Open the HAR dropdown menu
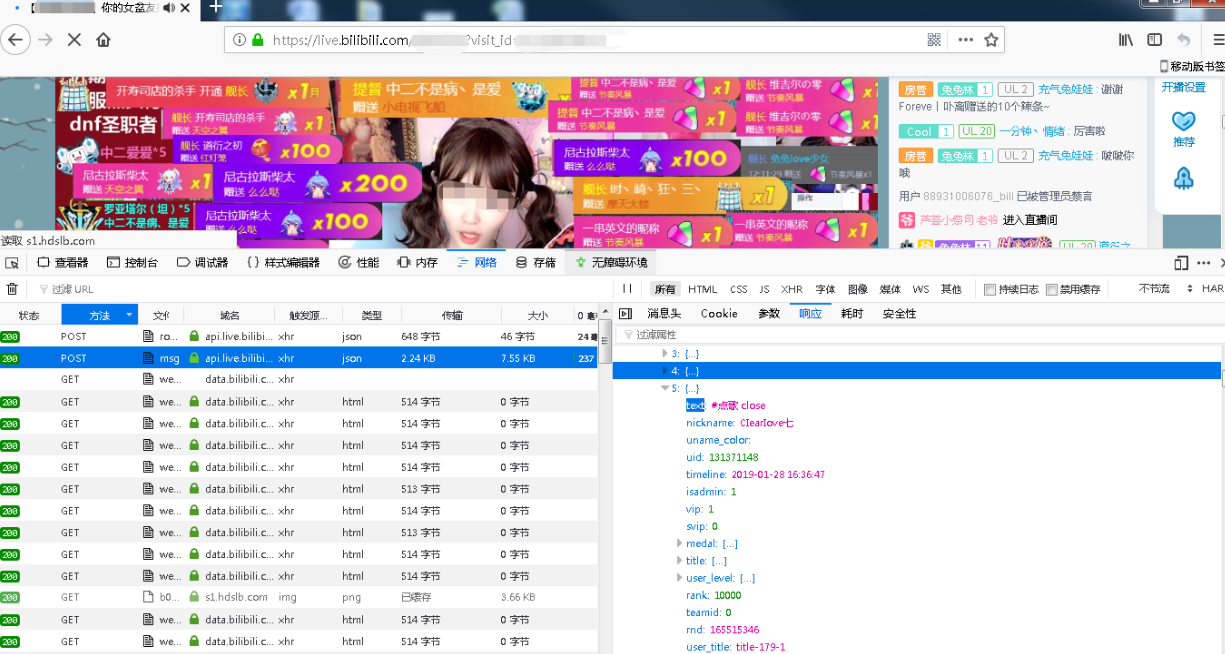Screen dimensions: 1225x654 [1212, 289]
